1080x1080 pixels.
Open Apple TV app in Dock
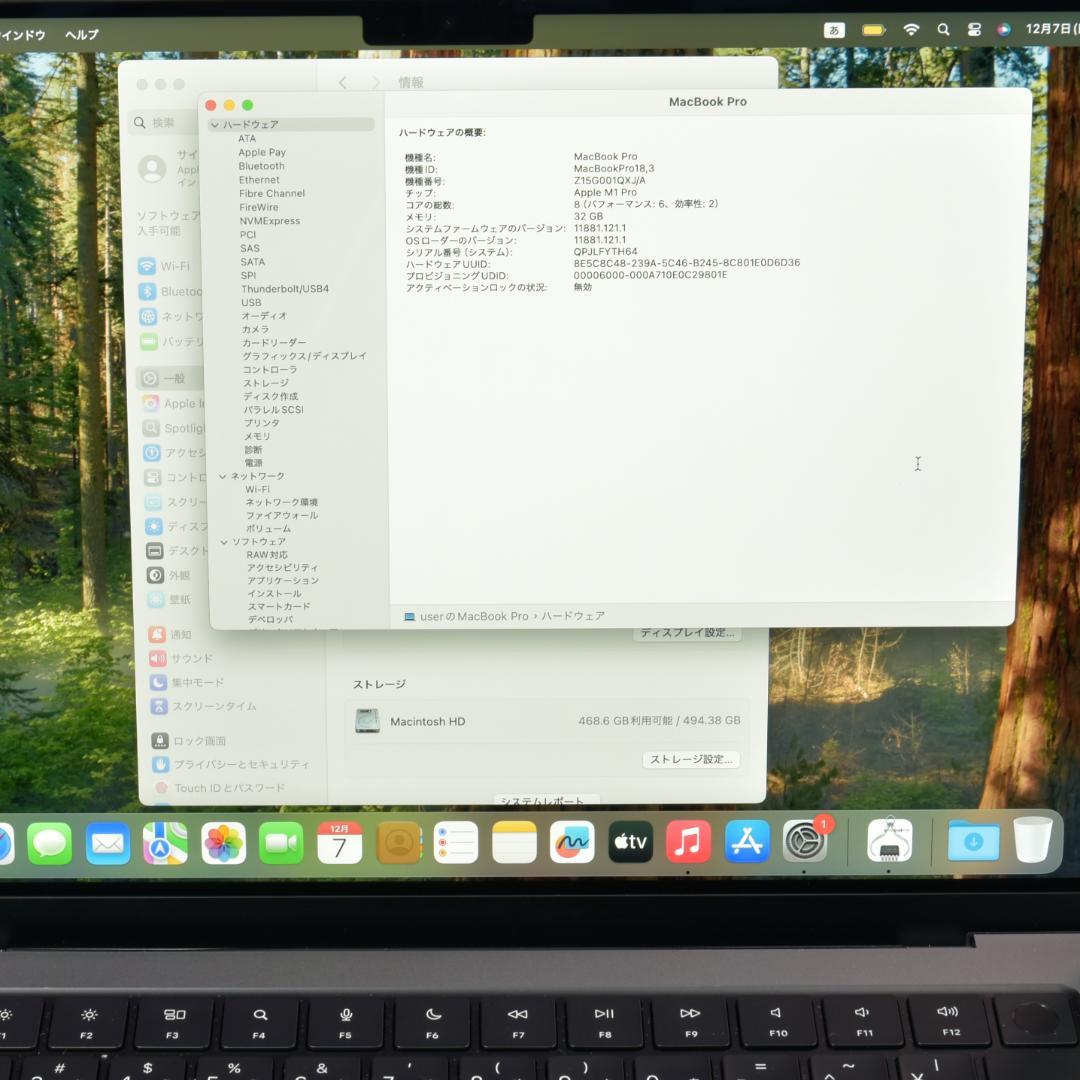tap(630, 842)
